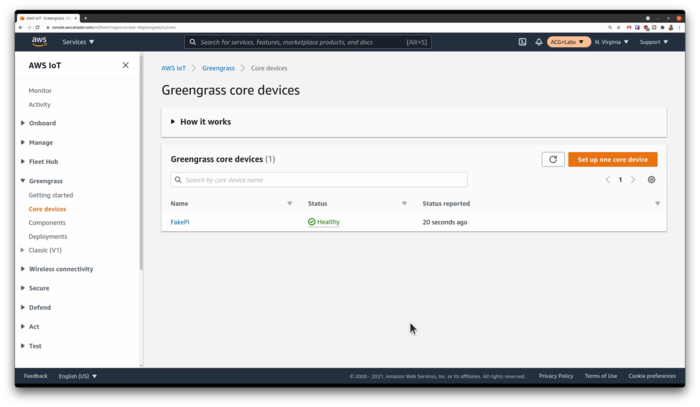The height and width of the screenshot is (407, 700).
Task: Sort table by Name column
Action: coord(289,204)
